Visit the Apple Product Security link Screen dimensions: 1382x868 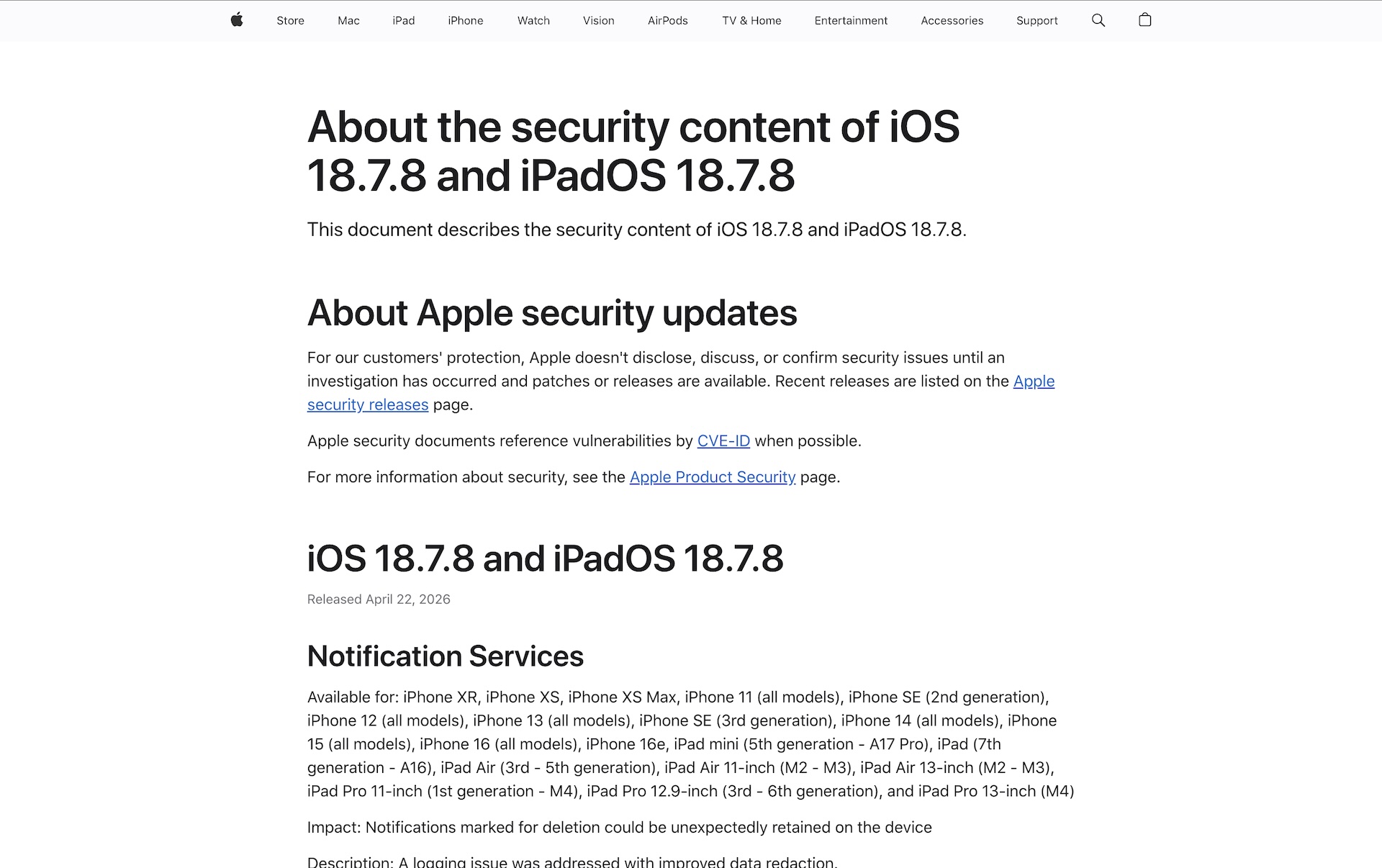click(712, 477)
